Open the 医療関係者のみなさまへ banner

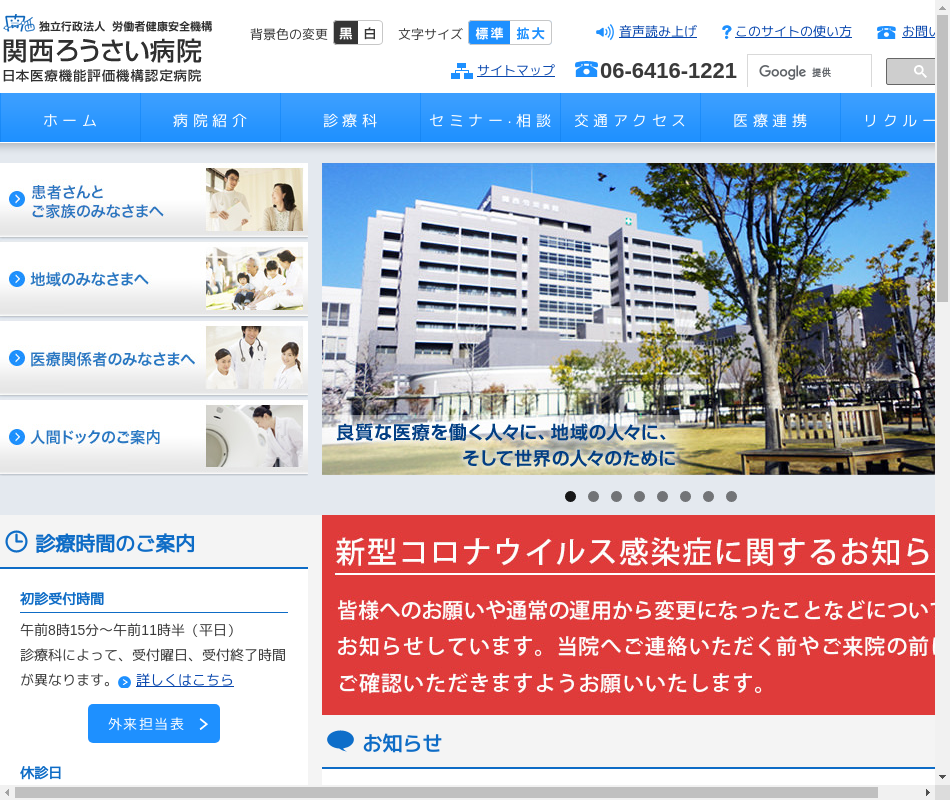tap(154, 358)
